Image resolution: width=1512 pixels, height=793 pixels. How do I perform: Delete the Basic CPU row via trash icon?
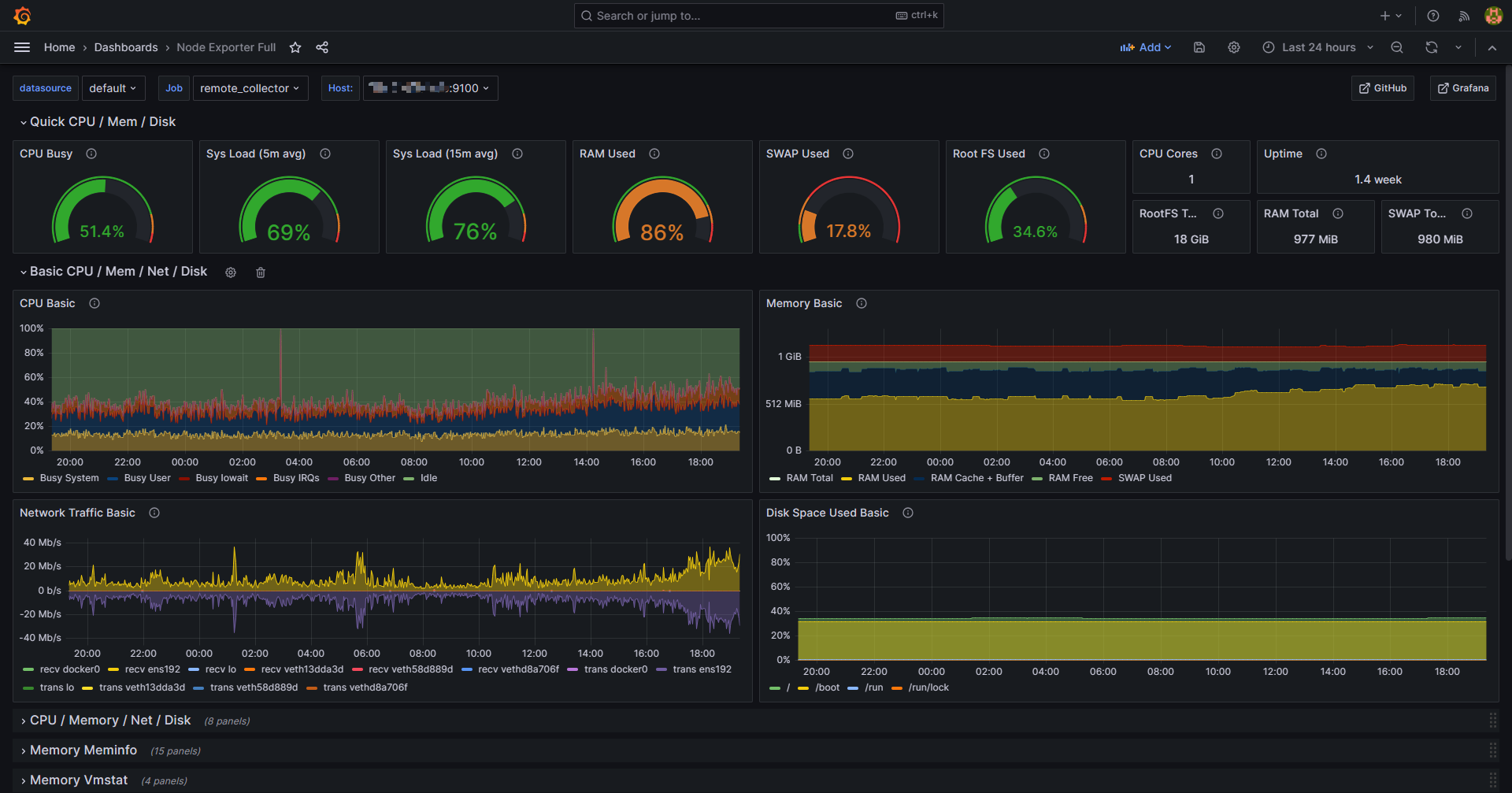tap(261, 272)
